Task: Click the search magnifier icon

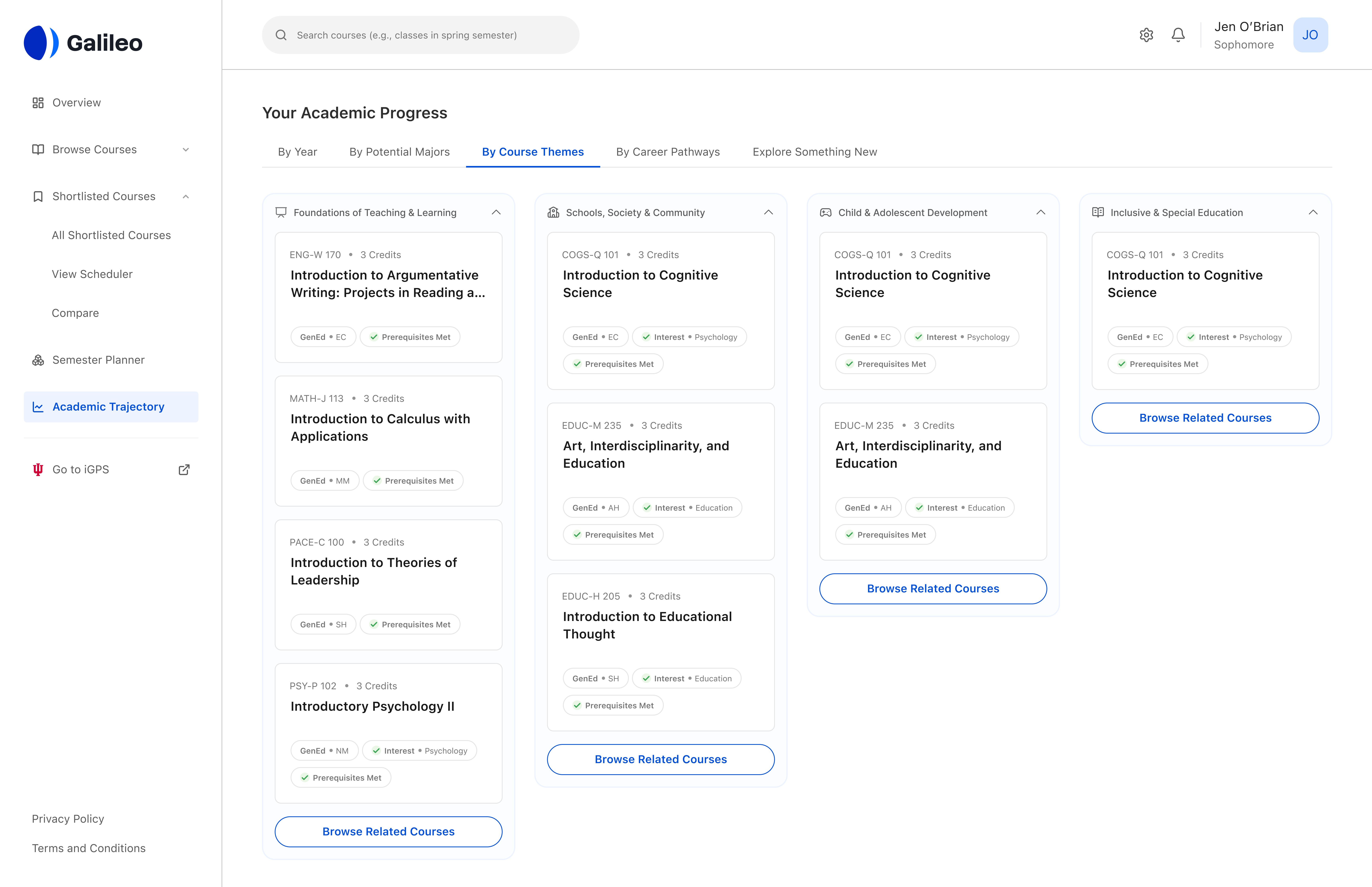Action: (x=281, y=35)
